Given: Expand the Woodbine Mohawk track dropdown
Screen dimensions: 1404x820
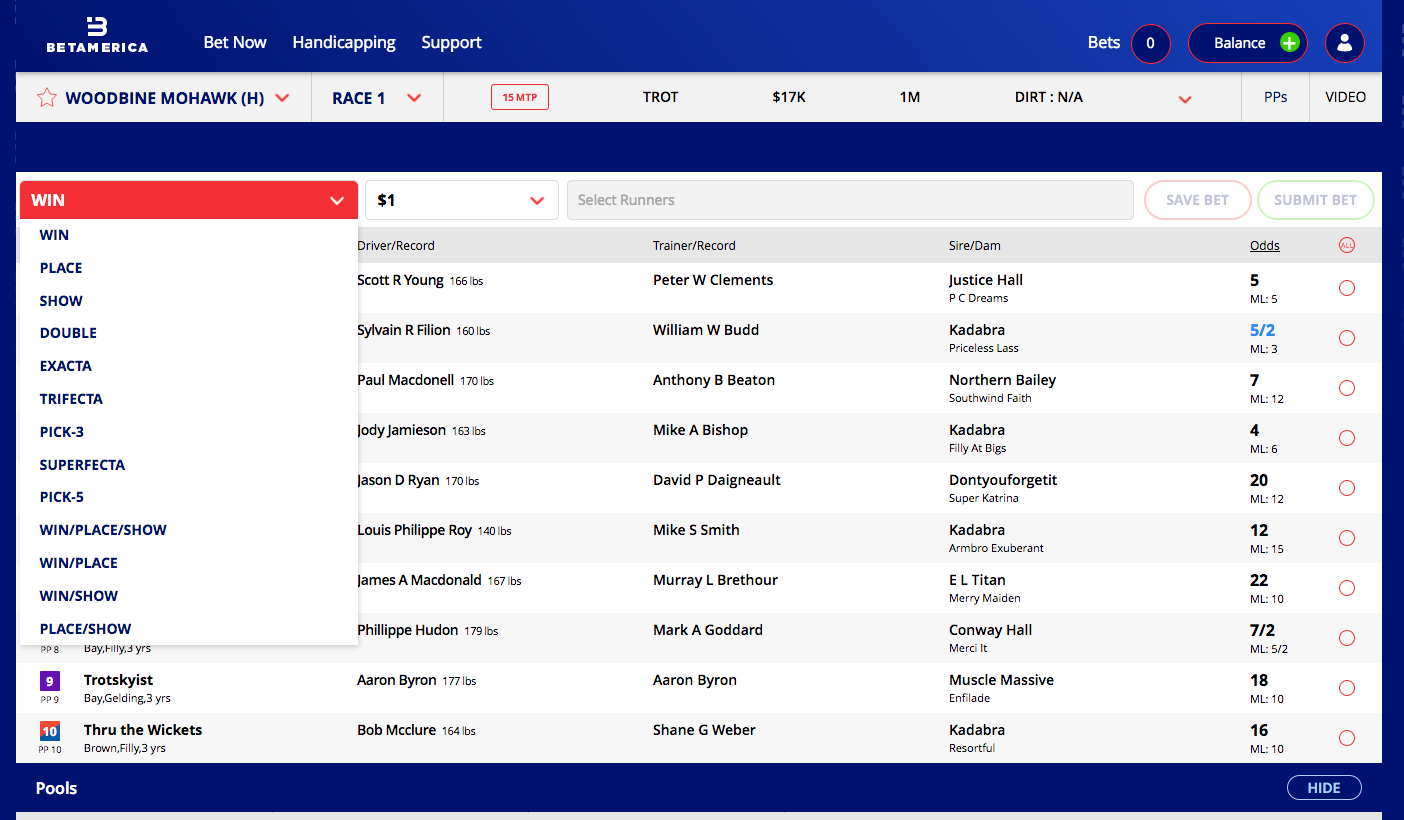Looking at the screenshot, I should tap(282, 98).
